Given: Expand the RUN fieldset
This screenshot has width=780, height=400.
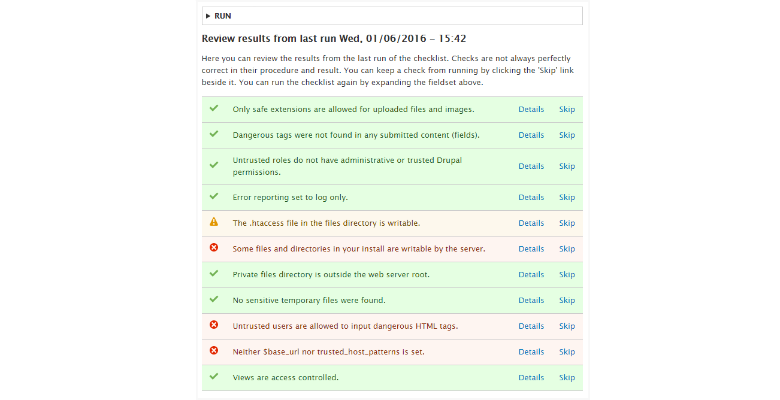Looking at the screenshot, I should (219, 16).
